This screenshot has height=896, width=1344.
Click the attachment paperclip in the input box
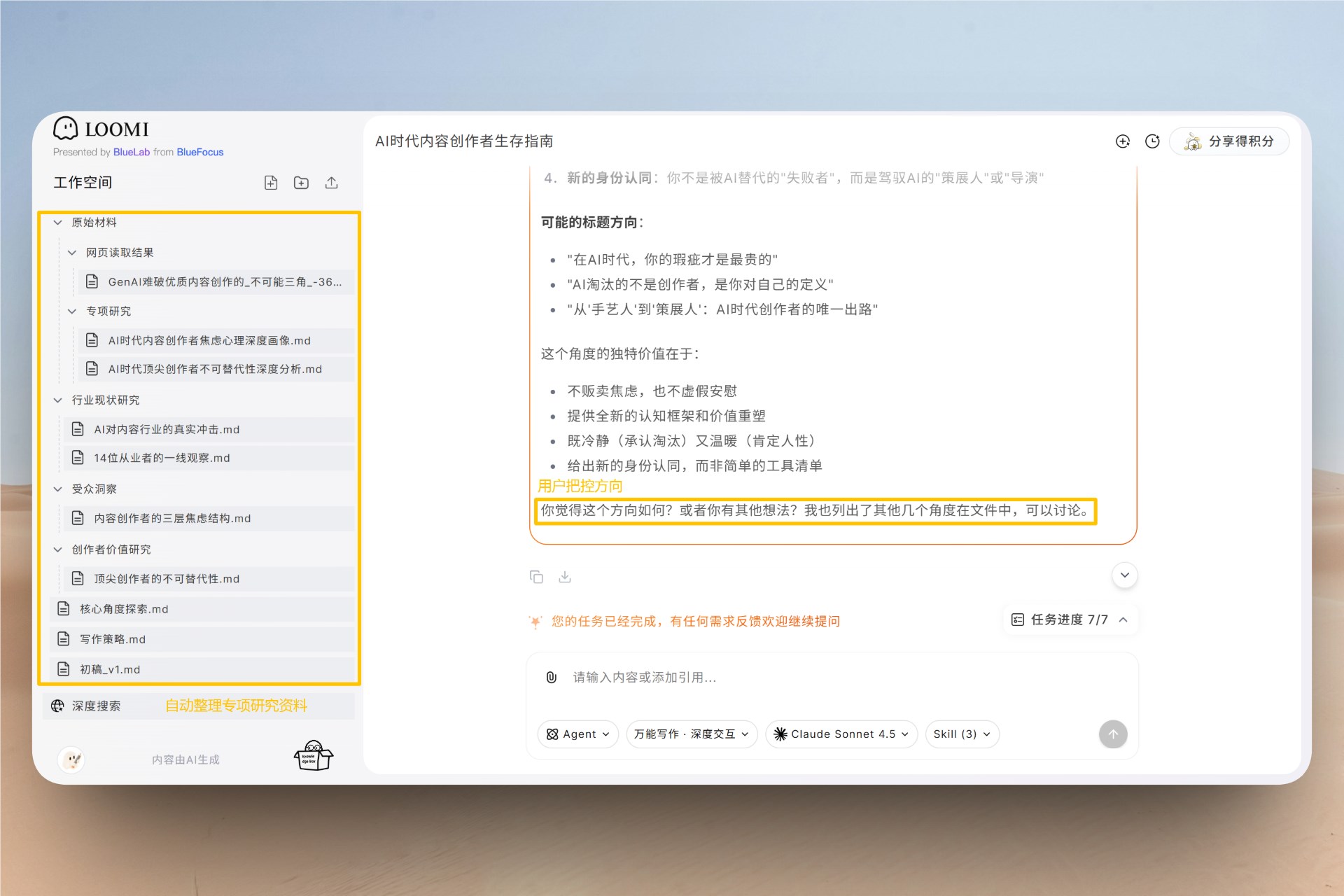pyautogui.click(x=550, y=677)
